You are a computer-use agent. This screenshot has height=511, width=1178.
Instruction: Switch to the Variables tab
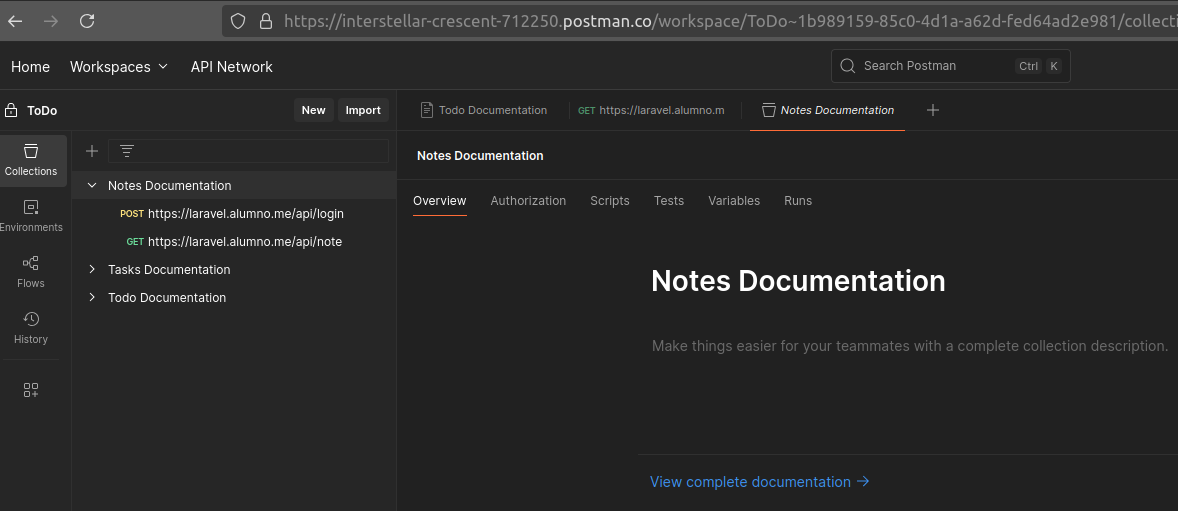coord(734,201)
